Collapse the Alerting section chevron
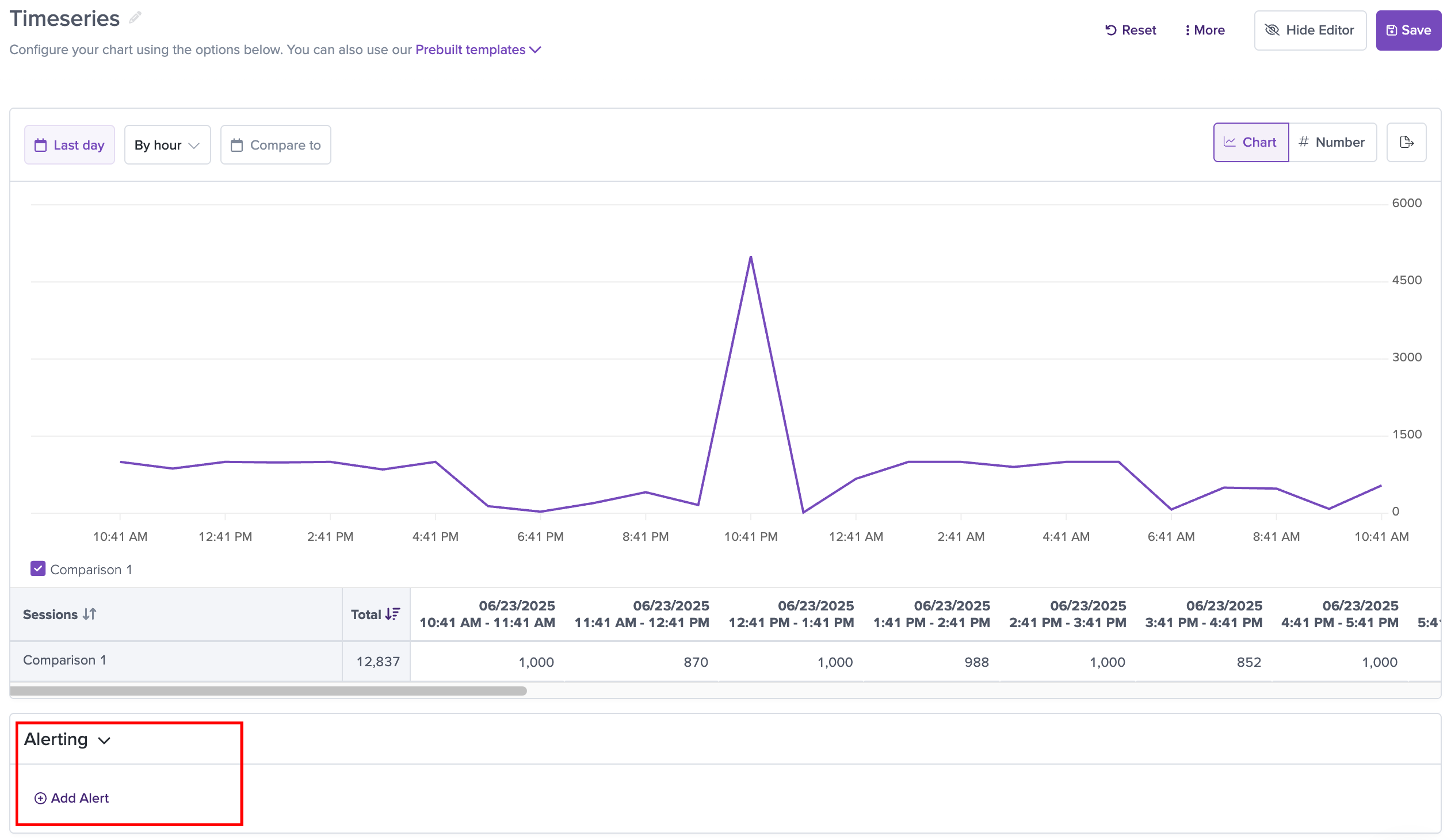The width and height of the screenshot is (1451, 840). pos(104,741)
